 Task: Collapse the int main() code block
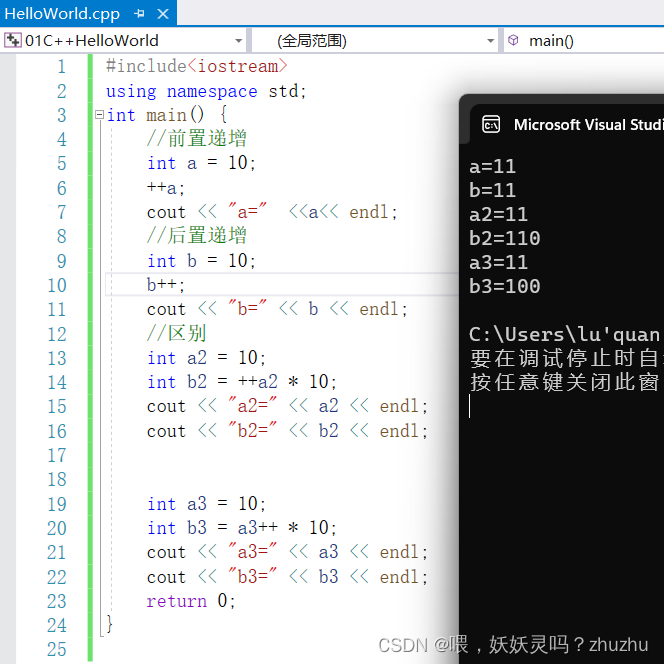[x=99, y=115]
